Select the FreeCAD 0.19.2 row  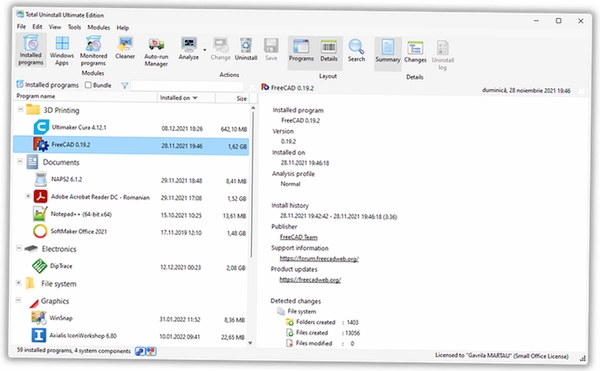pos(131,145)
